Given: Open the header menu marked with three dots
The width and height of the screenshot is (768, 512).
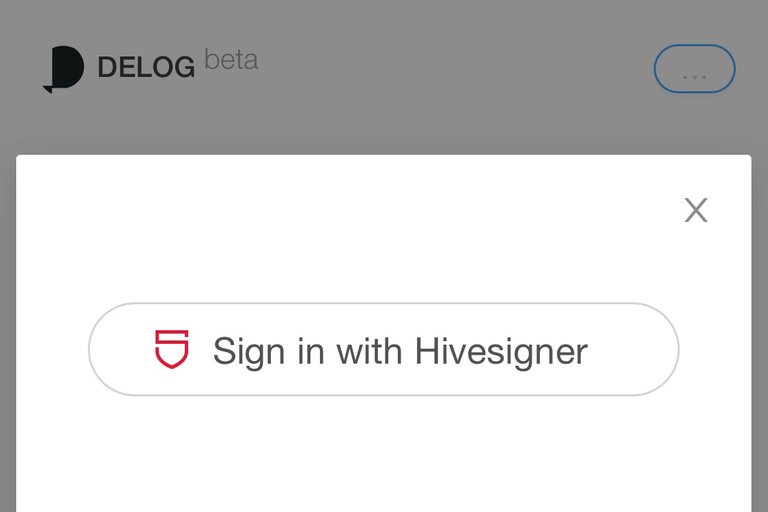Looking at the screenshot, I should 695,69.
